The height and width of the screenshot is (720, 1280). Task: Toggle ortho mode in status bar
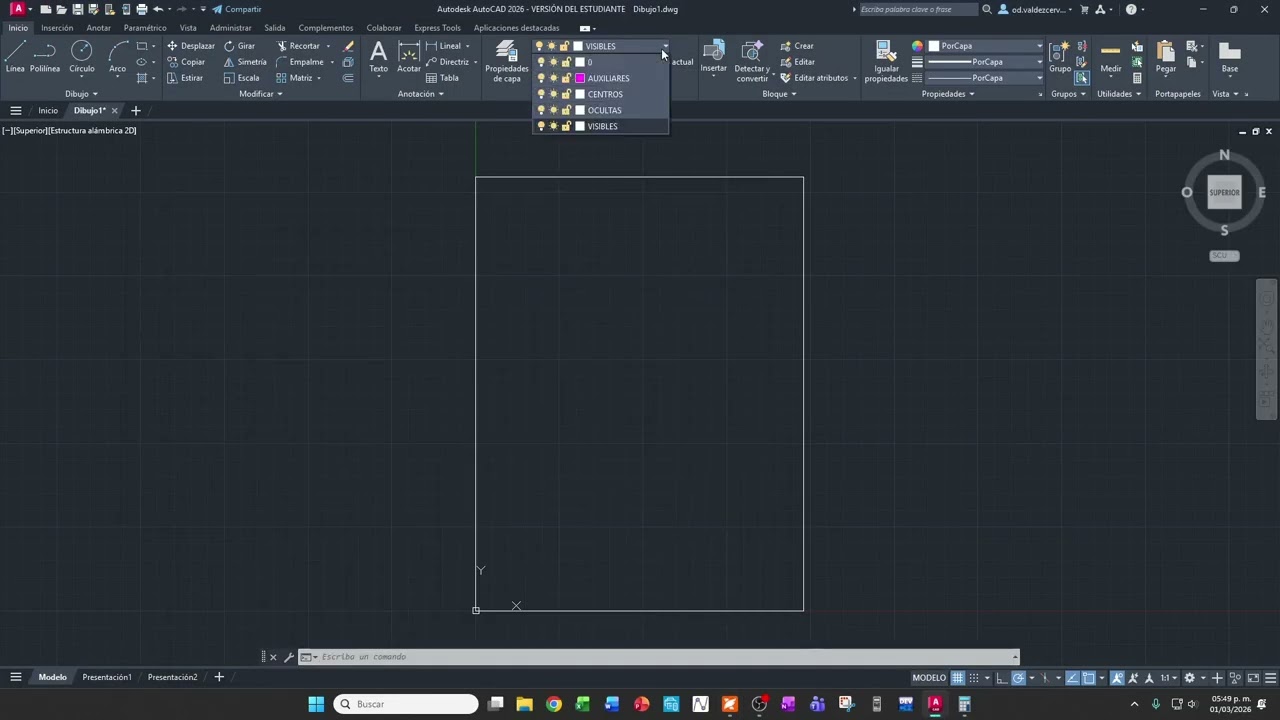[x=1002, y=678]
